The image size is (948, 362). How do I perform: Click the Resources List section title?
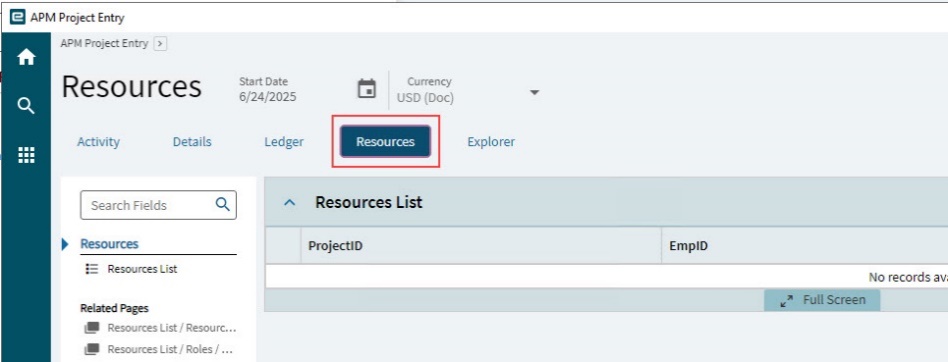click(369, 202)
